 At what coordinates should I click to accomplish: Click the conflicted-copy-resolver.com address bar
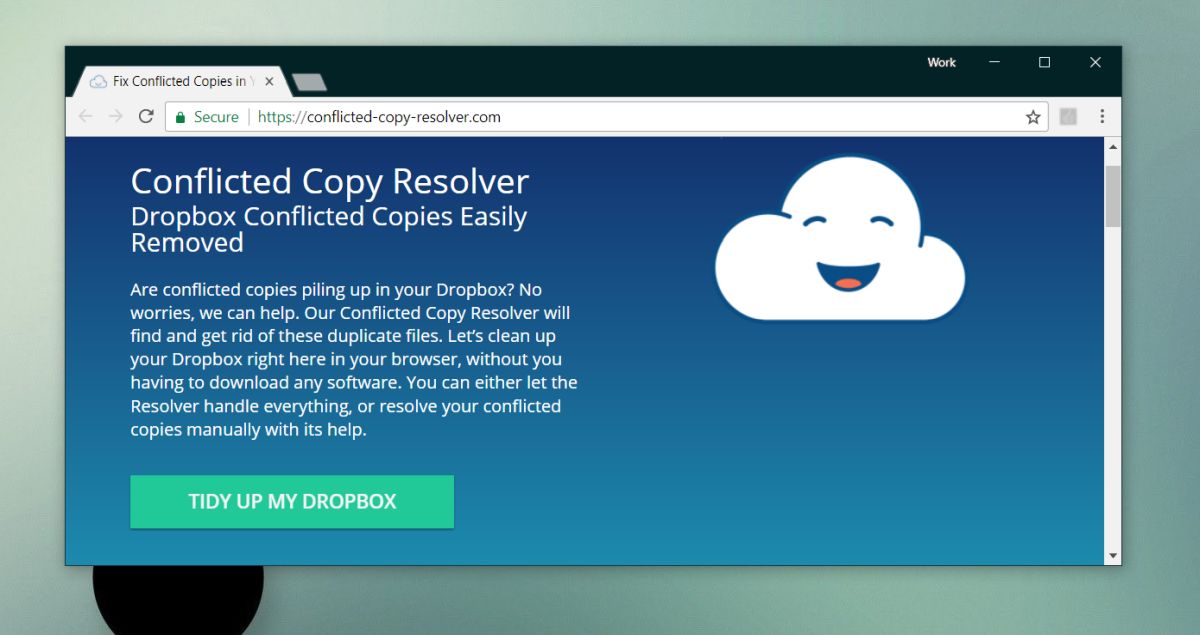click(x=608, y=117)
